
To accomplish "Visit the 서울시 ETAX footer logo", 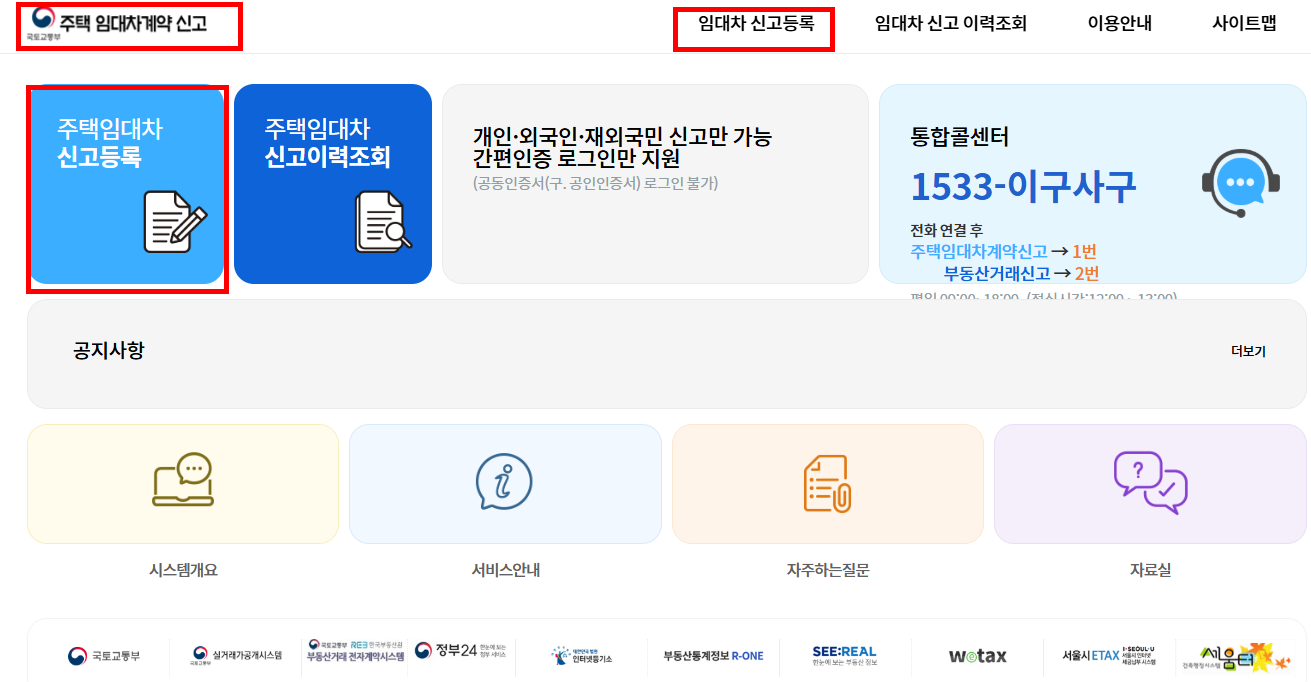I will pyautogui.click(x=1109, y=655).
